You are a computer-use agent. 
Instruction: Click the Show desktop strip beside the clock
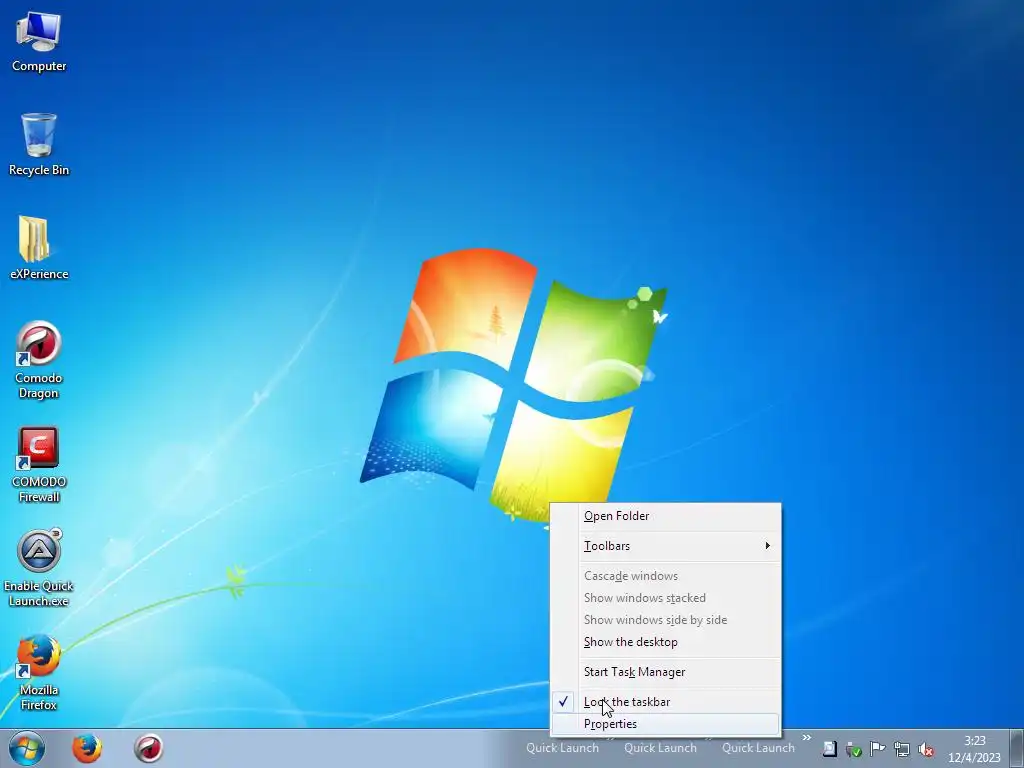(1017, 748)
